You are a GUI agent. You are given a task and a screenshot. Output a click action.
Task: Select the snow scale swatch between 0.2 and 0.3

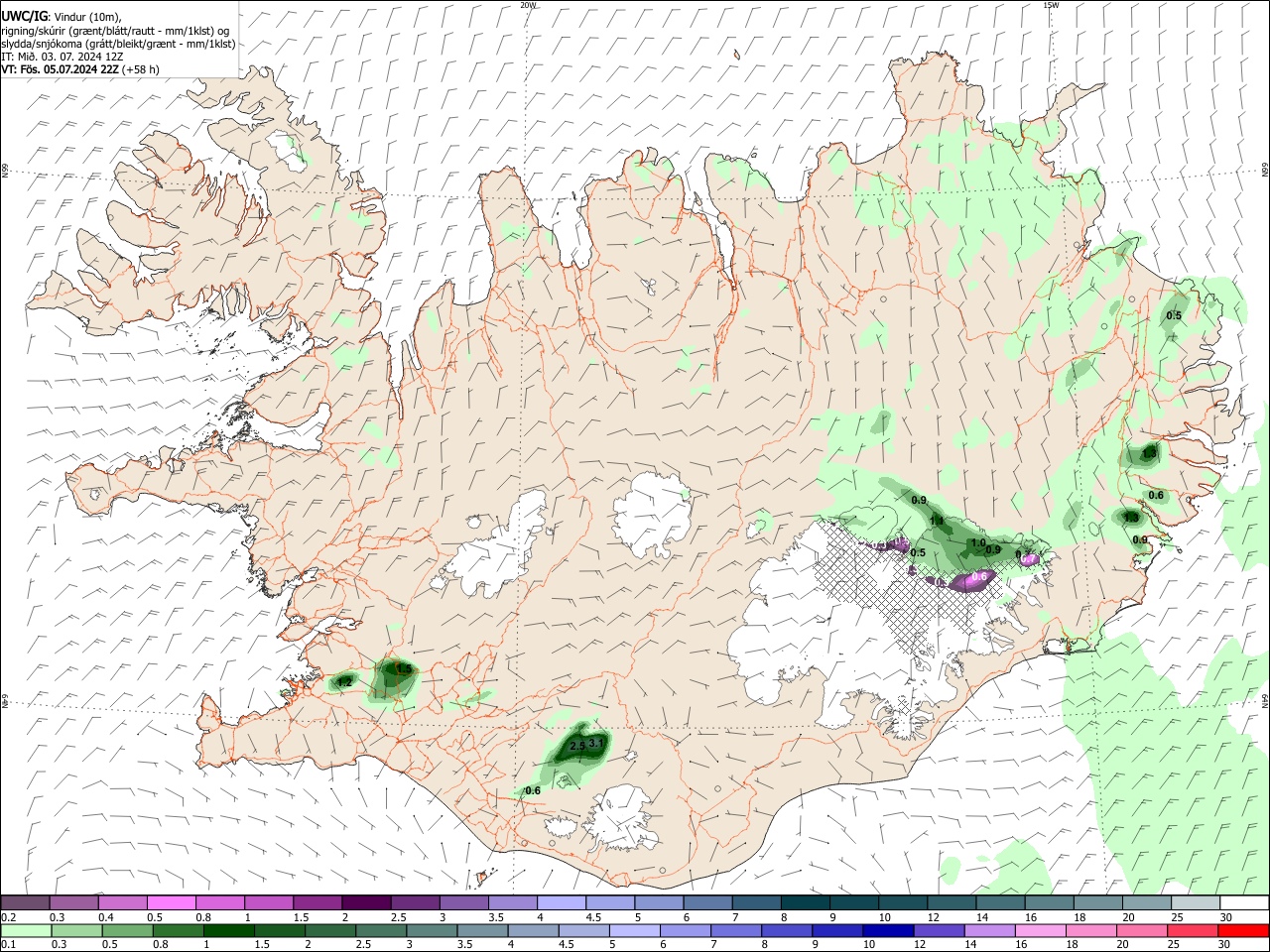pos(25,903)
